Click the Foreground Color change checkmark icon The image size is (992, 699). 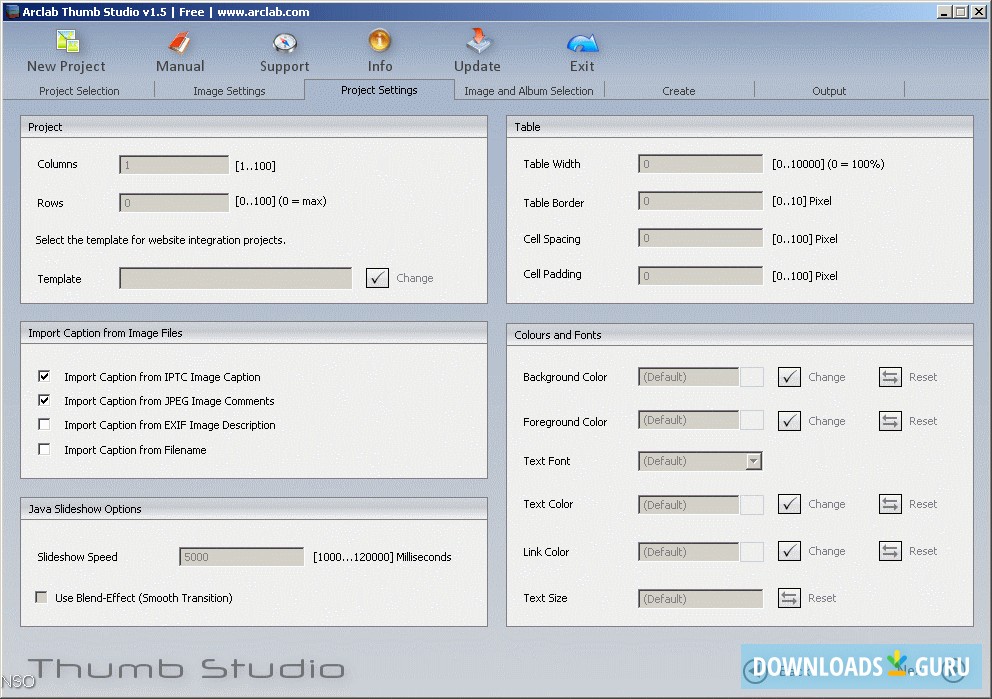789,421
